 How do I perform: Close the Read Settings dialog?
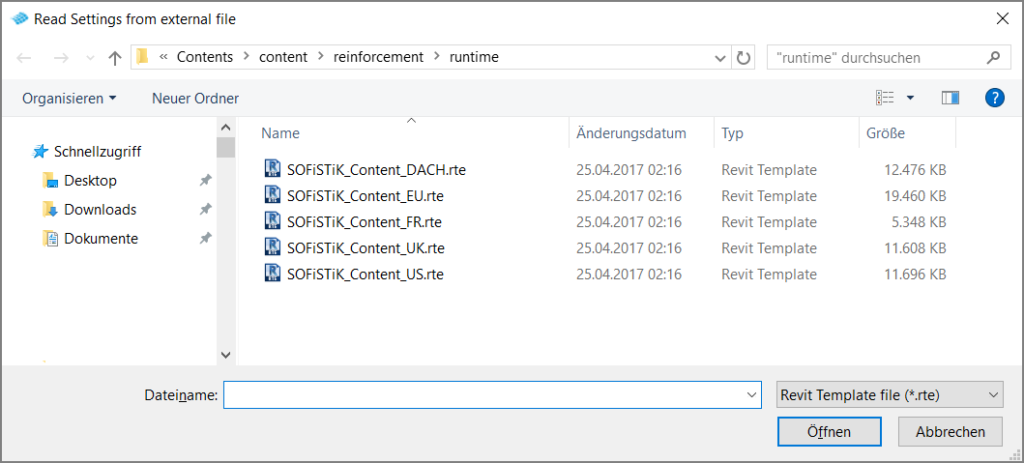(x=1002, y=19)
